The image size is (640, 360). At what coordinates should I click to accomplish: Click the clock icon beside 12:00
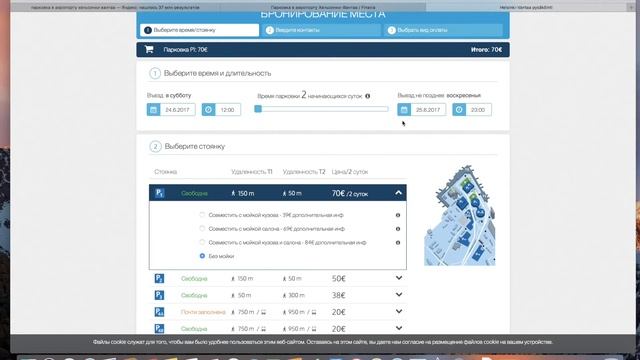pyautogui.click(x=208, y=110)
